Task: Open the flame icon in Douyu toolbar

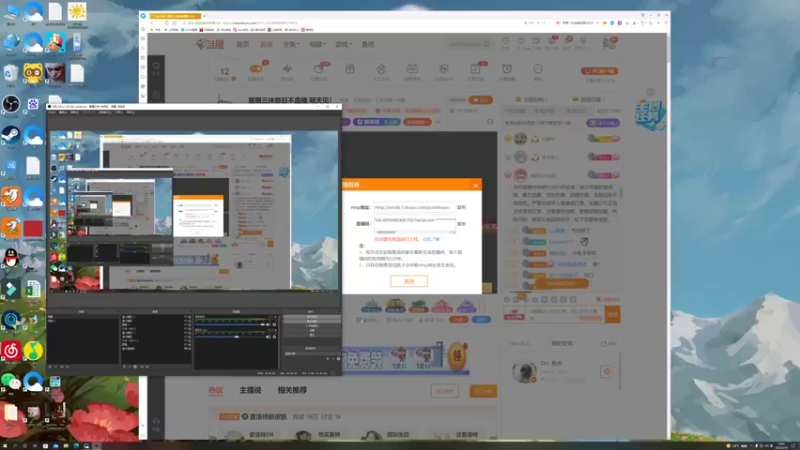Action: [381, 69]
